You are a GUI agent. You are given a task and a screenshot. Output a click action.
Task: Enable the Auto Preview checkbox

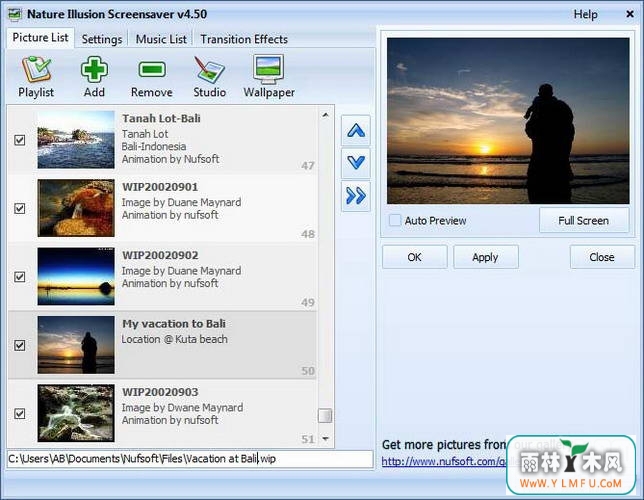(395, 220)
